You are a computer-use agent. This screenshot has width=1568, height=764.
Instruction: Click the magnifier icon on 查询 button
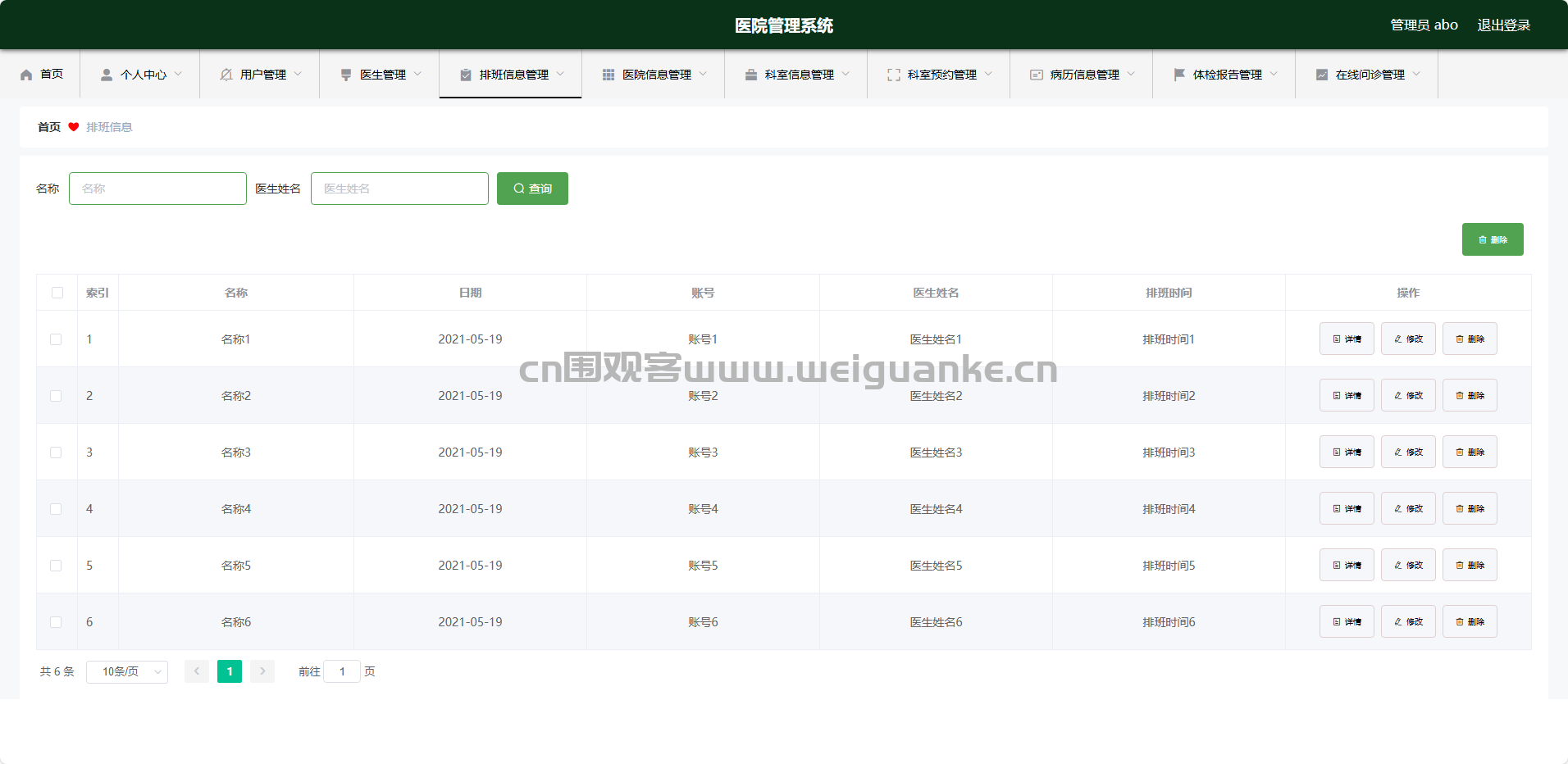click(519, 189)
